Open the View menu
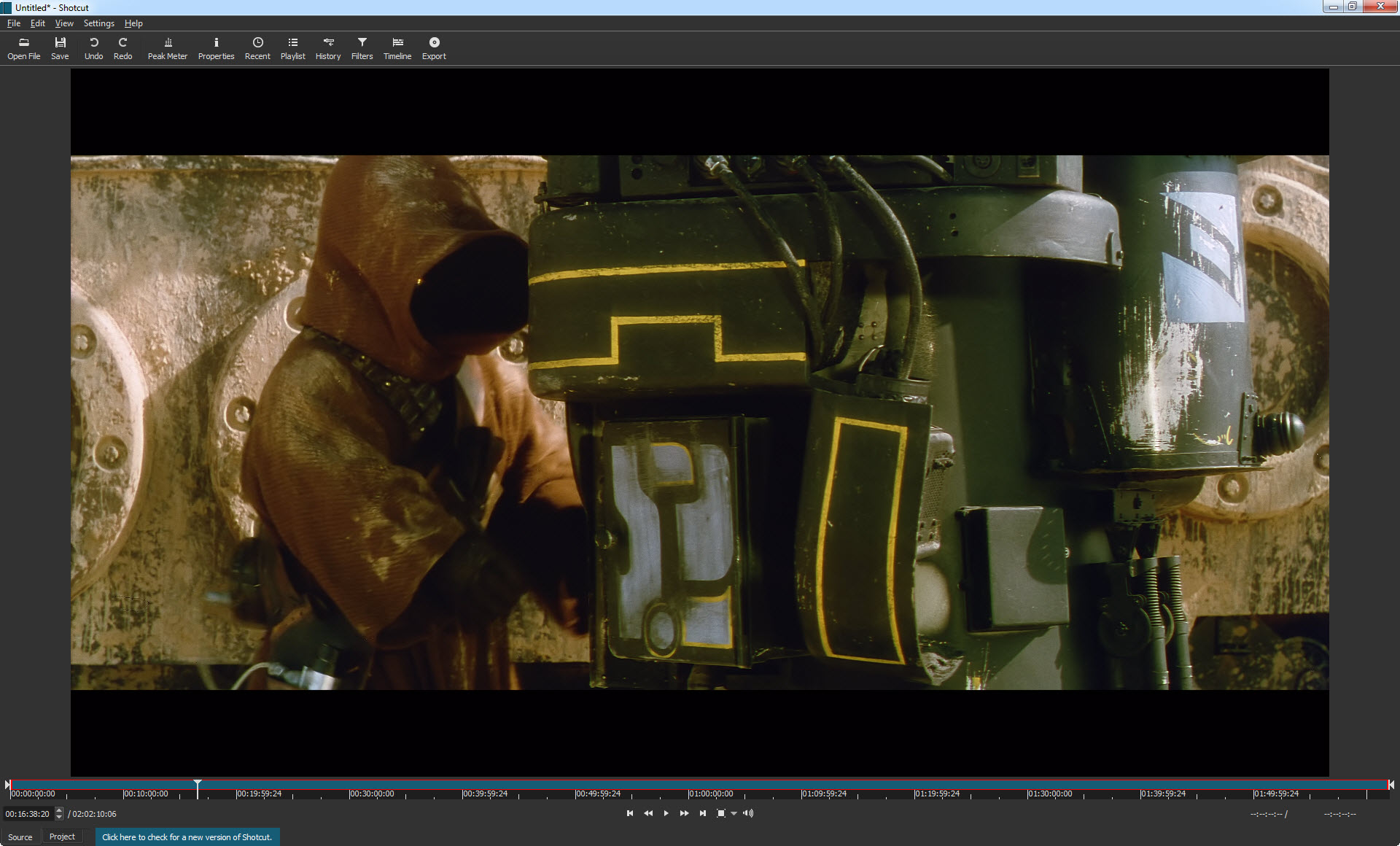 [64, 23]
